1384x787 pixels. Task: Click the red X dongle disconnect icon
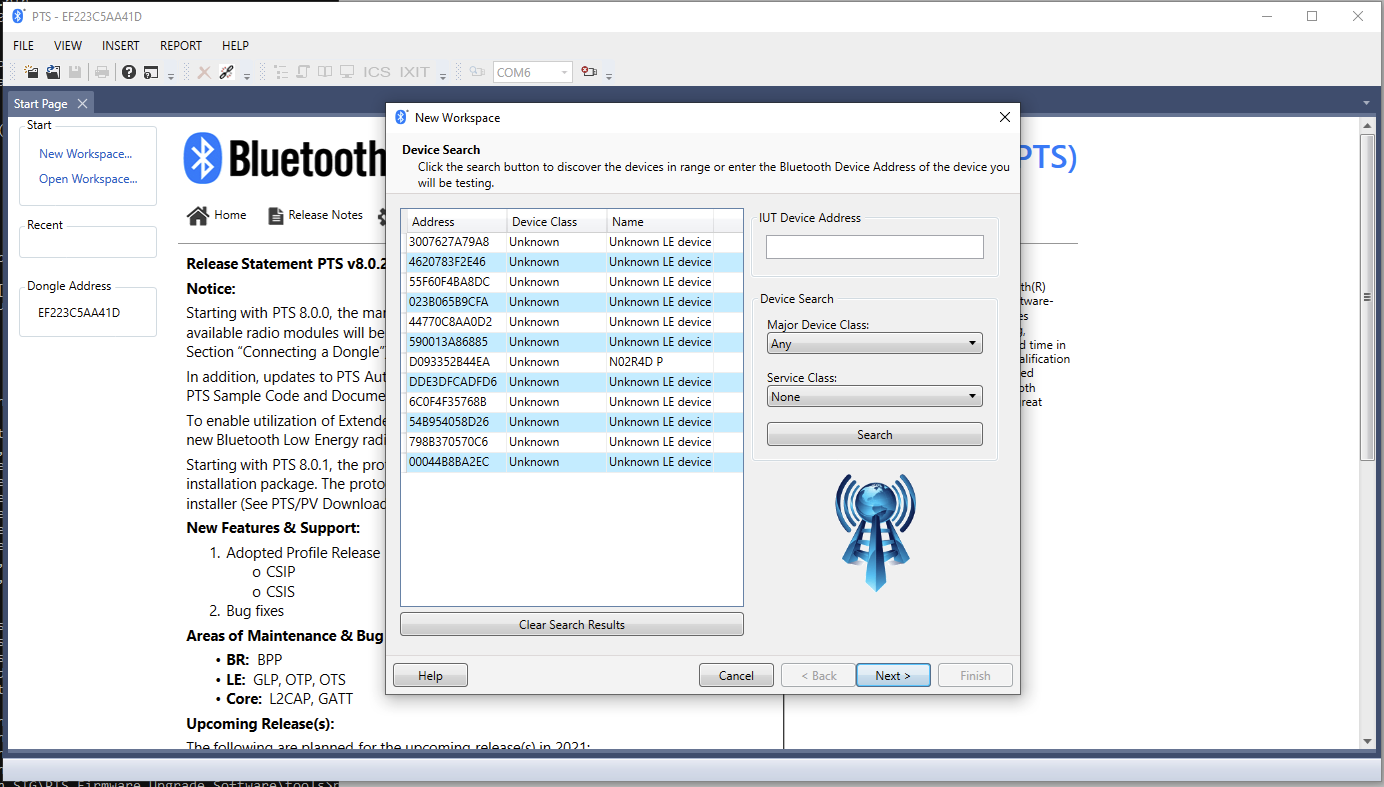[x=204, y=72]
